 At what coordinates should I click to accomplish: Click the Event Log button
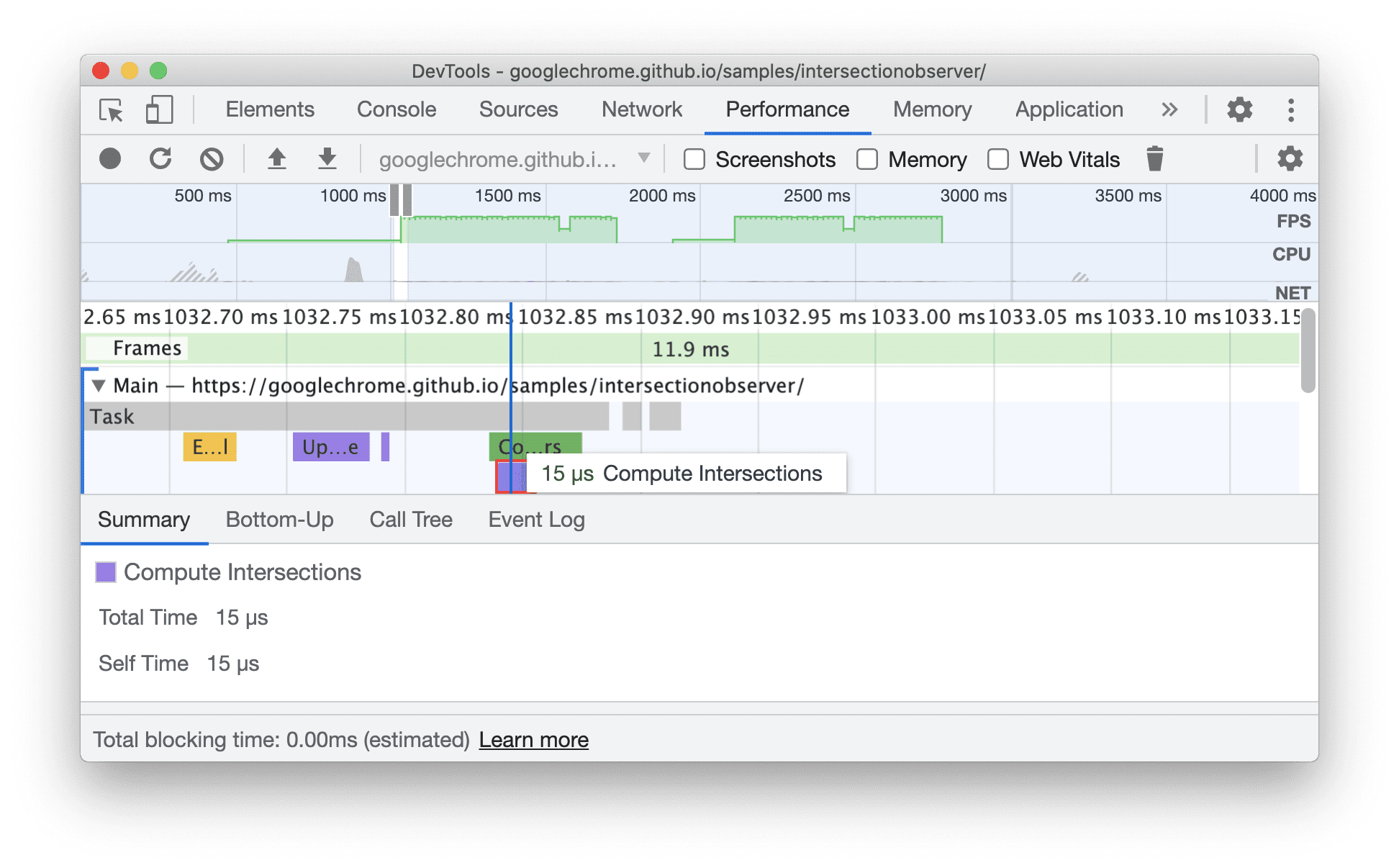click(x=537, y=519)
